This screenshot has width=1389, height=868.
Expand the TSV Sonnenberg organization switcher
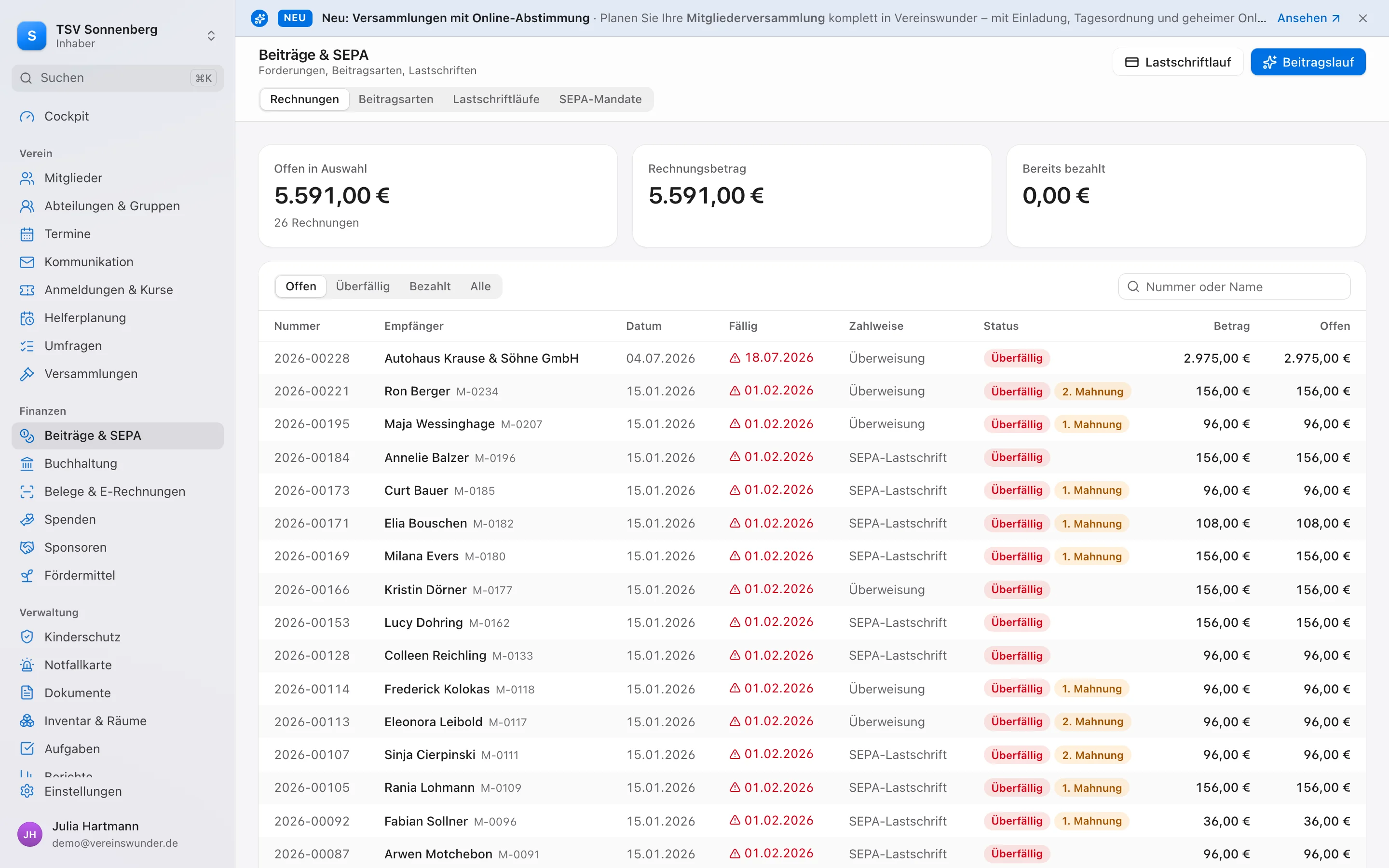pyautogui.click(x=117, y=36)
